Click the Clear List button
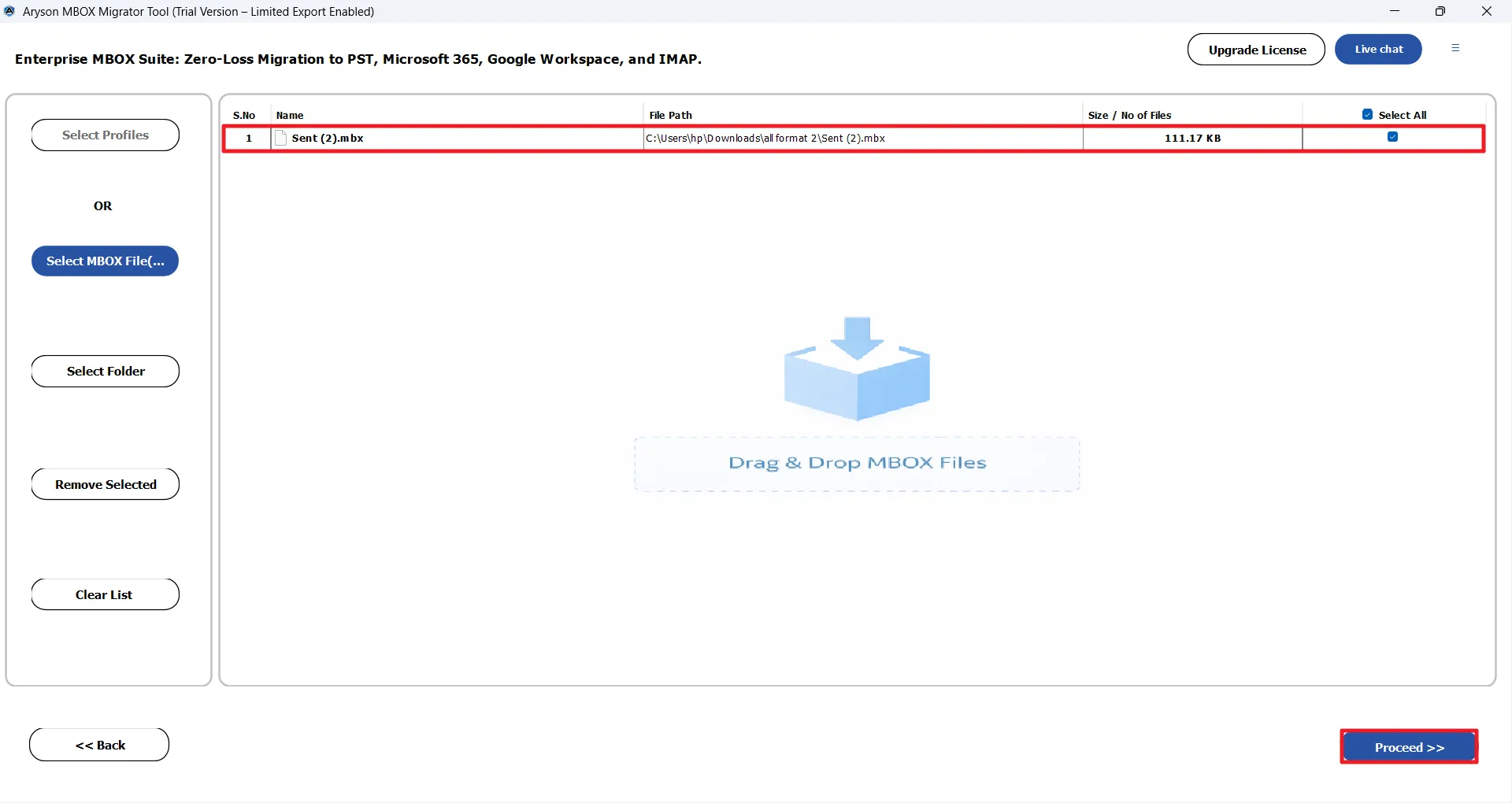This screenshot has height=803, width=1512. pos(106,594)
